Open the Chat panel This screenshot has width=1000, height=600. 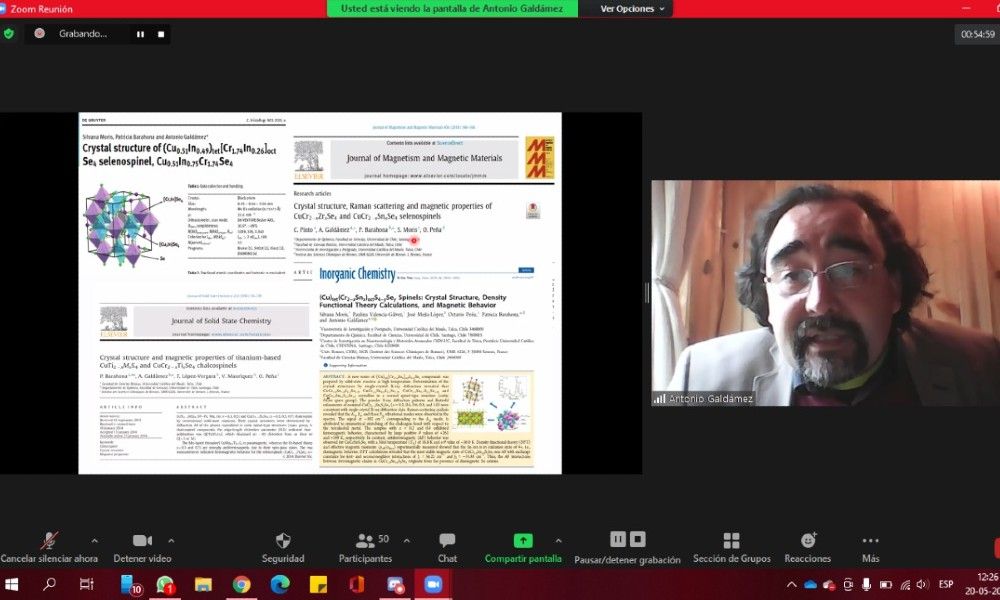(x=447, y=541)
